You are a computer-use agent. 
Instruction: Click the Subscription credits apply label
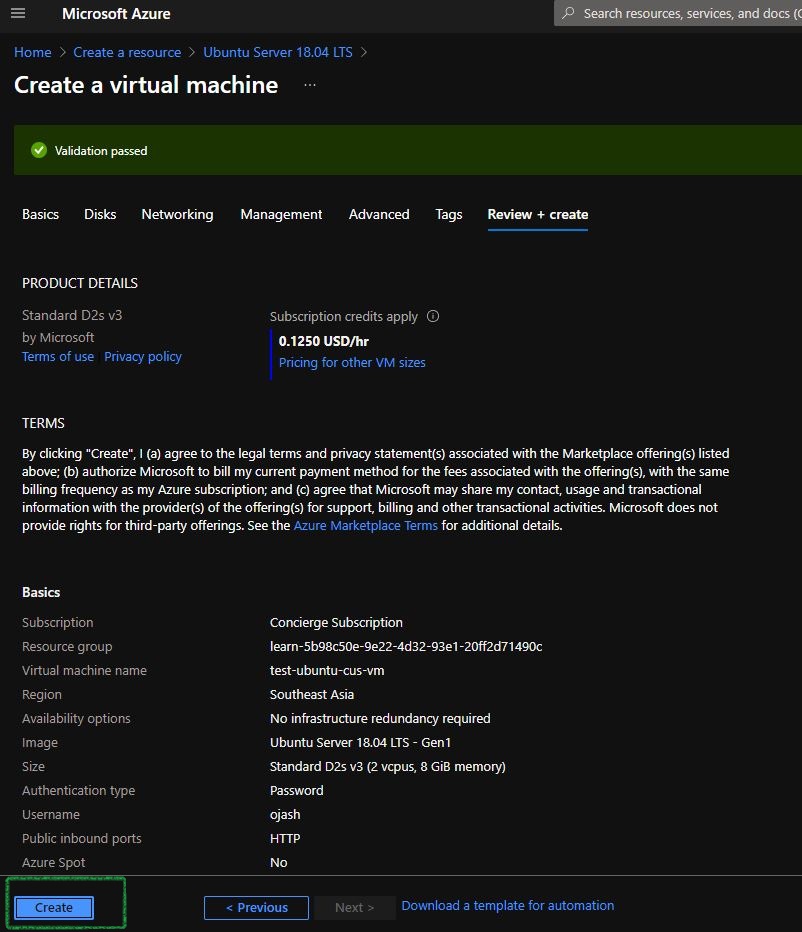[344, 316]
